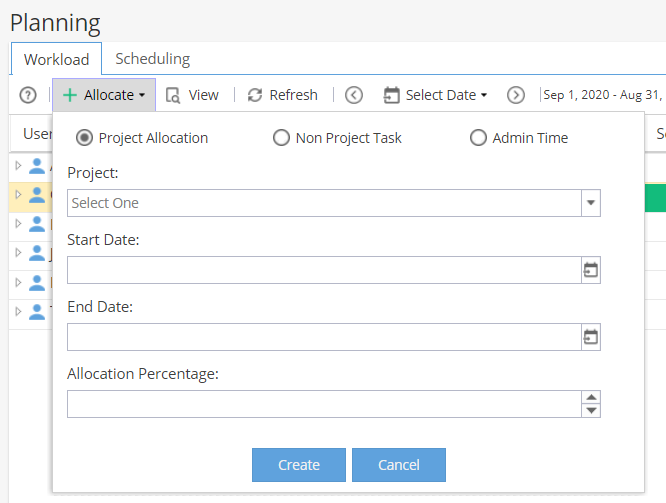Viewport: 666px width, 503px height.
Task: Open the Project Select One dropdown
Action: (334, 203)
